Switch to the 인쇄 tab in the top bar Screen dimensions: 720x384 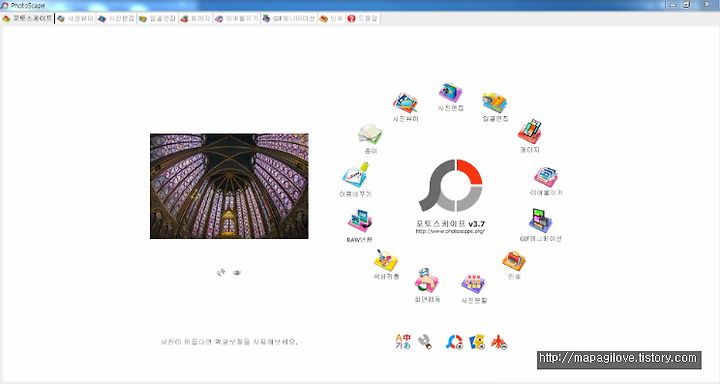point(331,18)
